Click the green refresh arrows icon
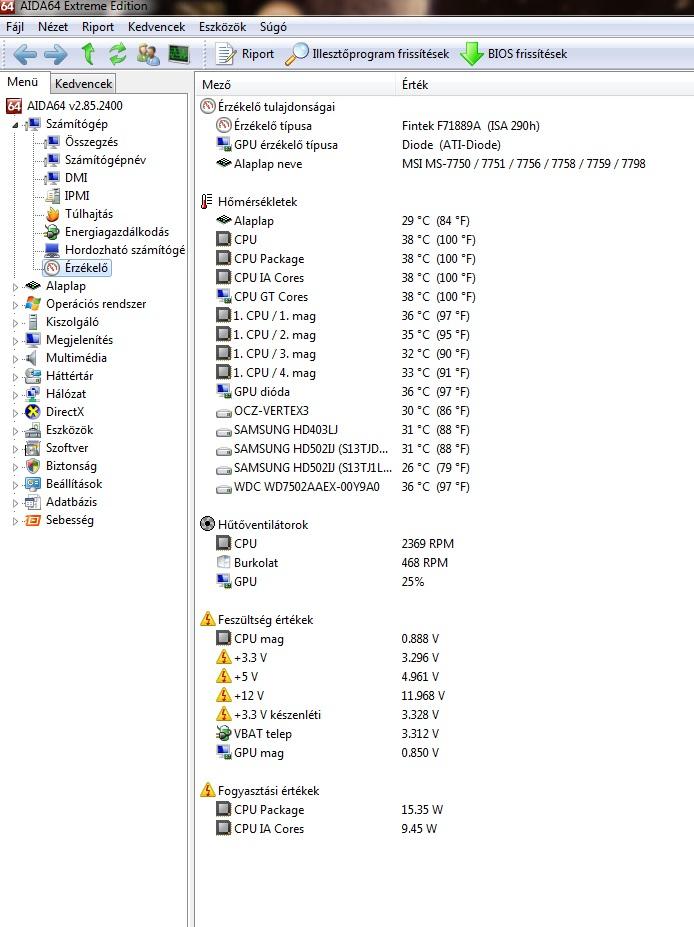 118,54
